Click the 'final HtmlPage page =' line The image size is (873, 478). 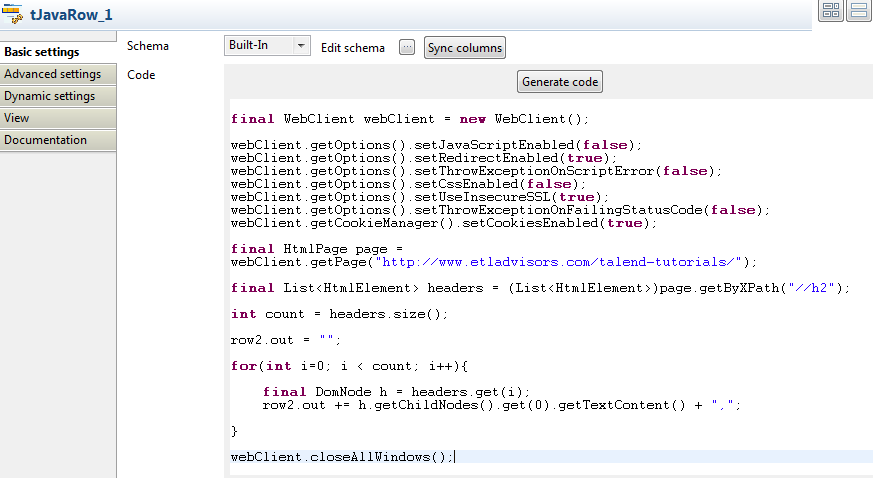(317, 249)
